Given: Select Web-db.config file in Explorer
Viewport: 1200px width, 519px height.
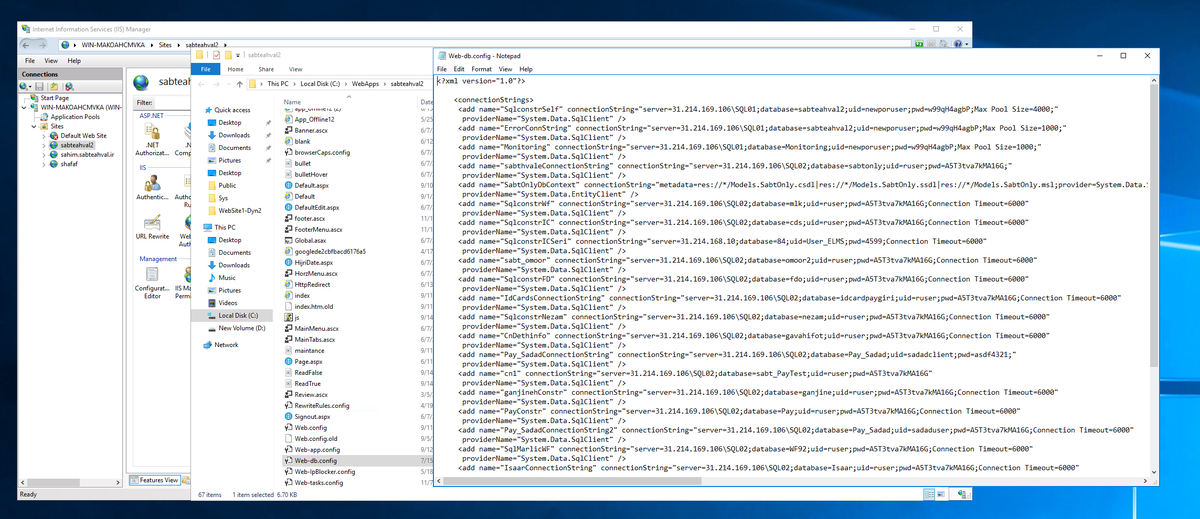Looking at the screenshot, I should point(315,461).
